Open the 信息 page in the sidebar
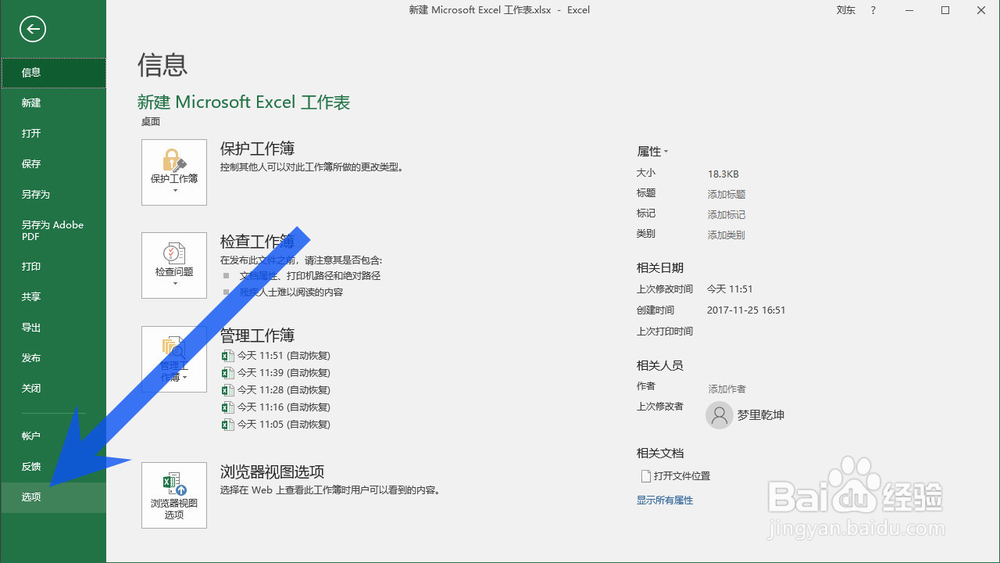Image resolution: width=1000 pixels, height=563 pixels. pyautogui.click(x=54, y=73)
